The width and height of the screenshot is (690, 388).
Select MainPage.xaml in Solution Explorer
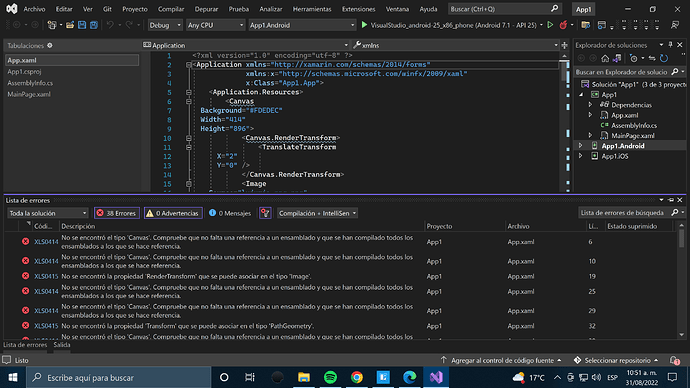pos(632,135)
